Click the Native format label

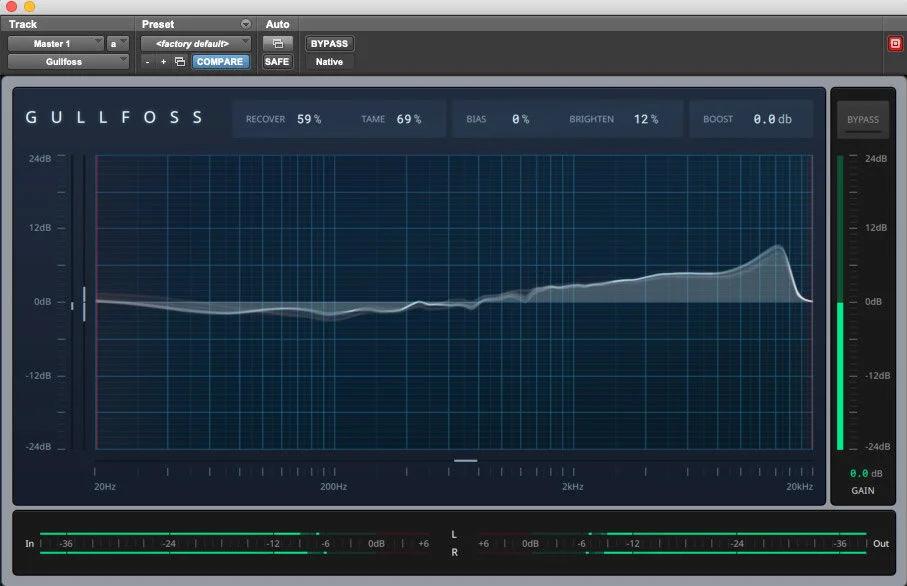(x=329, y=61)
